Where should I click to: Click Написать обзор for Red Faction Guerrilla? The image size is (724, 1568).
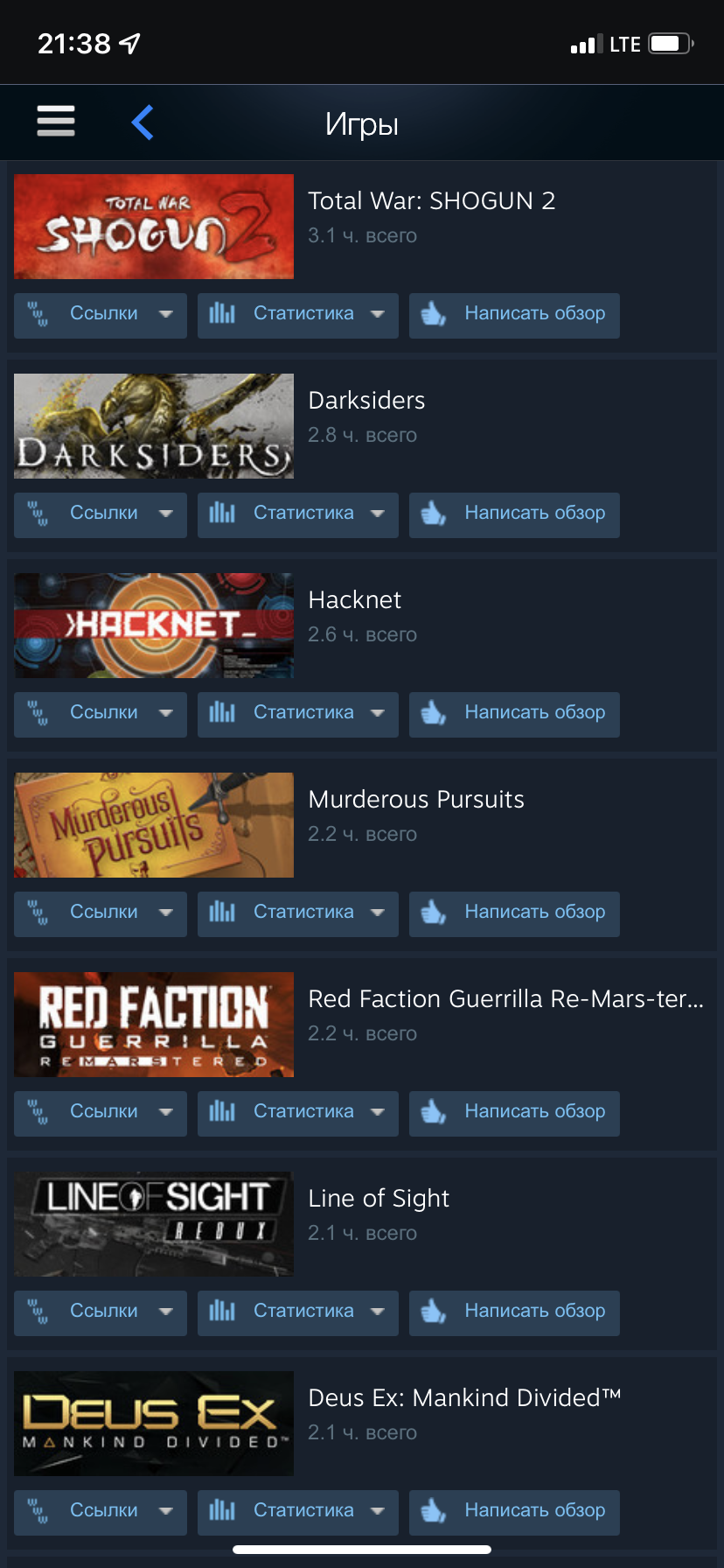pyautogui.click(x=514, y=1113)
